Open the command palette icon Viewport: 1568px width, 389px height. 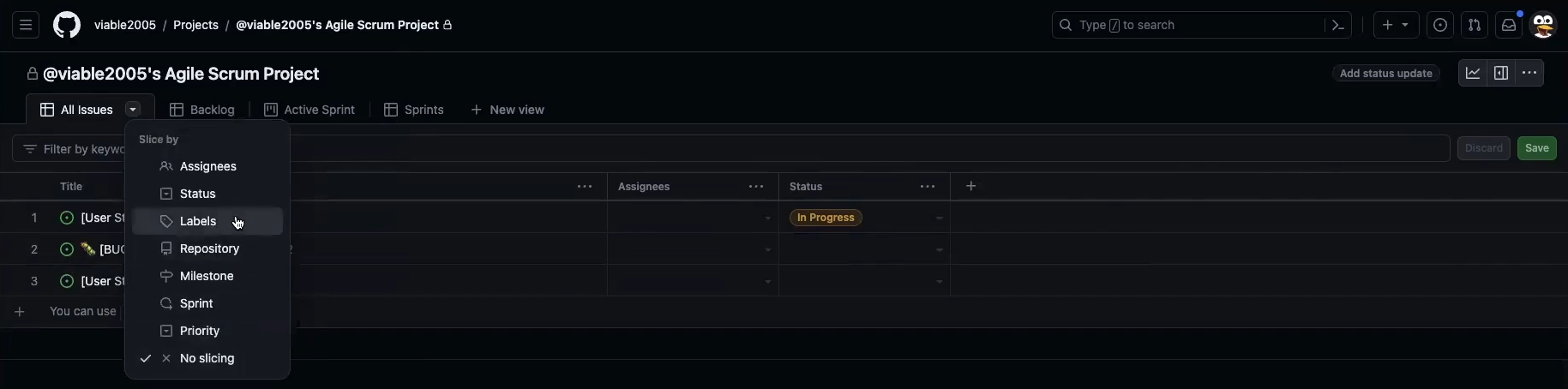(x=1337, y=25)
